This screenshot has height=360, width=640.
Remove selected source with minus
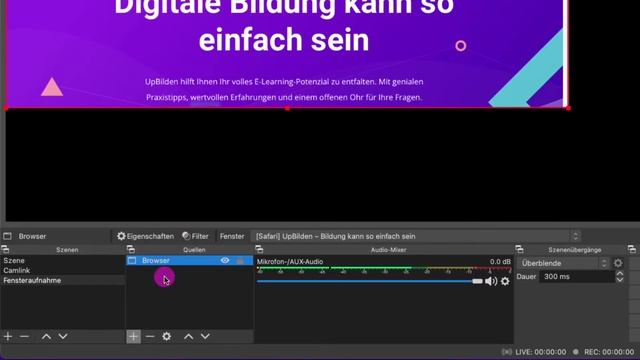150,336
